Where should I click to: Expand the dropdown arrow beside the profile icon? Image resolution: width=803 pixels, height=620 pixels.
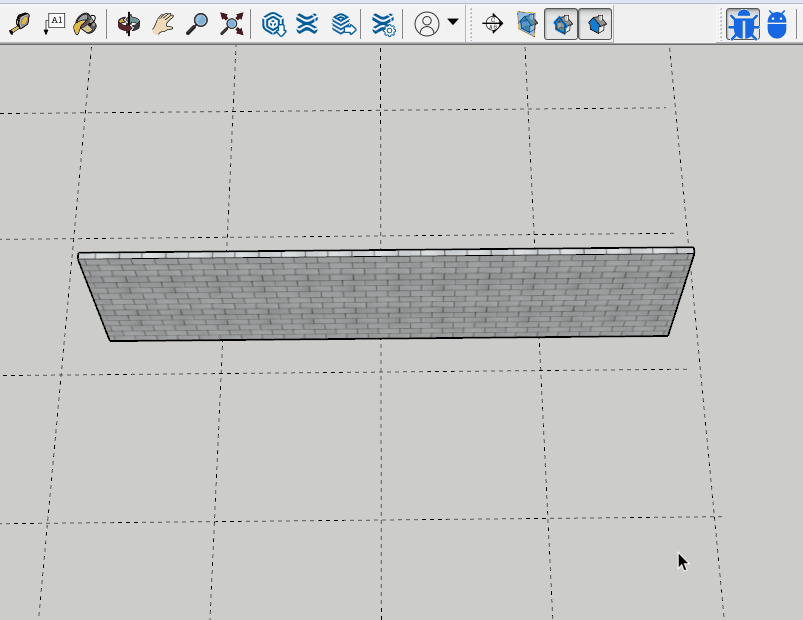(453, 22)
